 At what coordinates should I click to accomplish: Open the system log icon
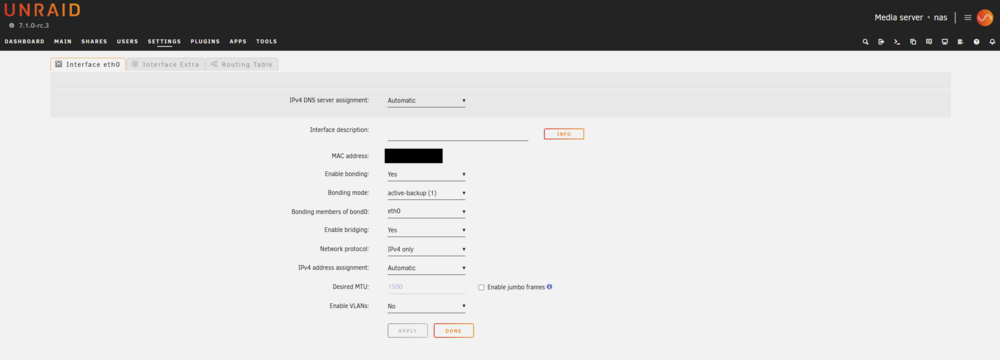click(960, 41)
